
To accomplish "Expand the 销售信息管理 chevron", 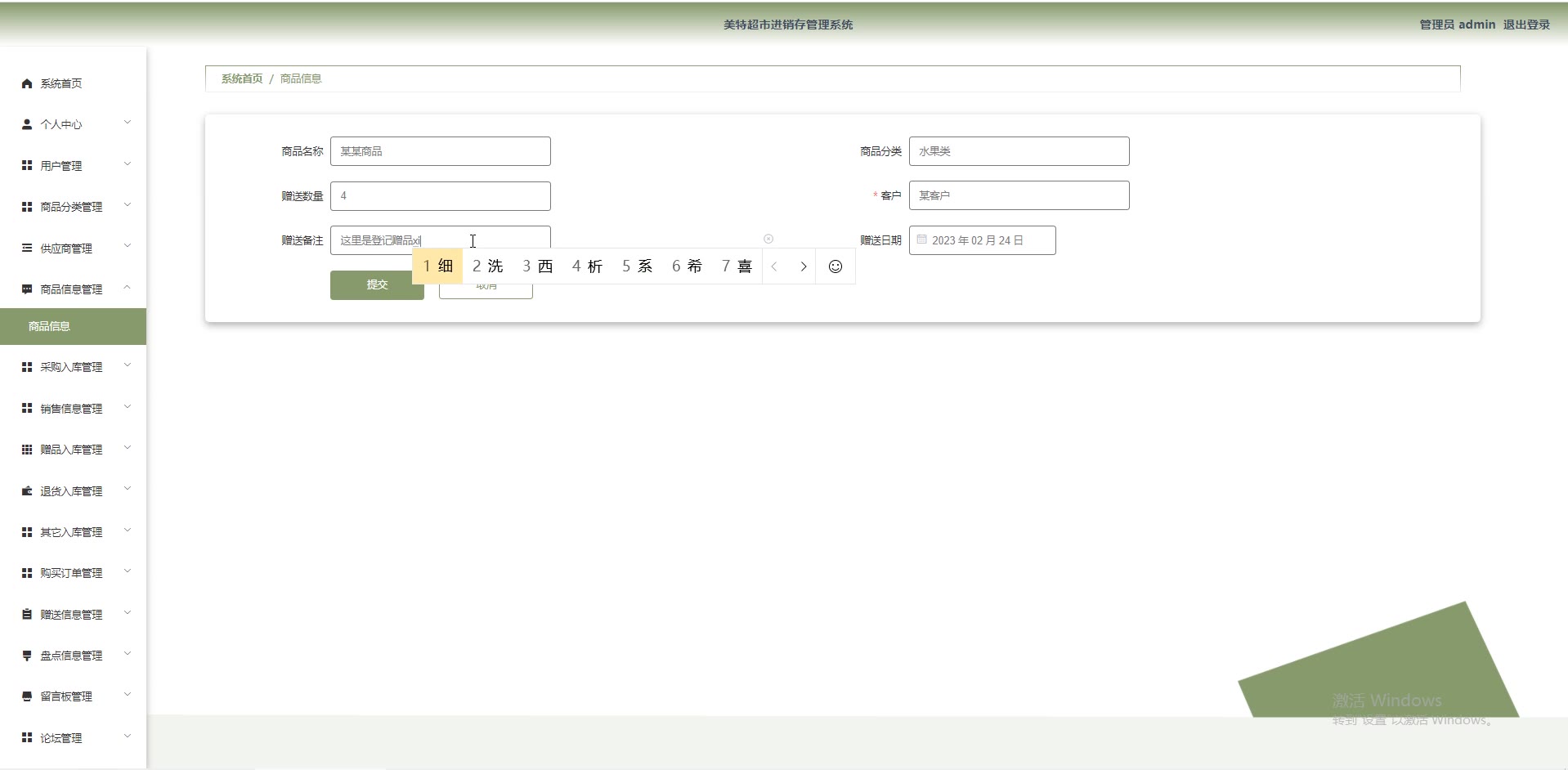I will (x=128, y=407).
